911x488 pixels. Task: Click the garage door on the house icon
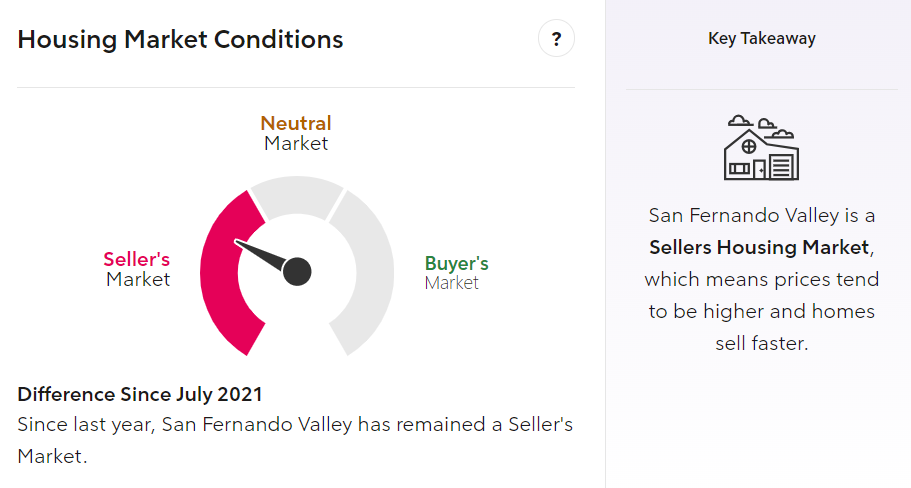tap(782, 165)
